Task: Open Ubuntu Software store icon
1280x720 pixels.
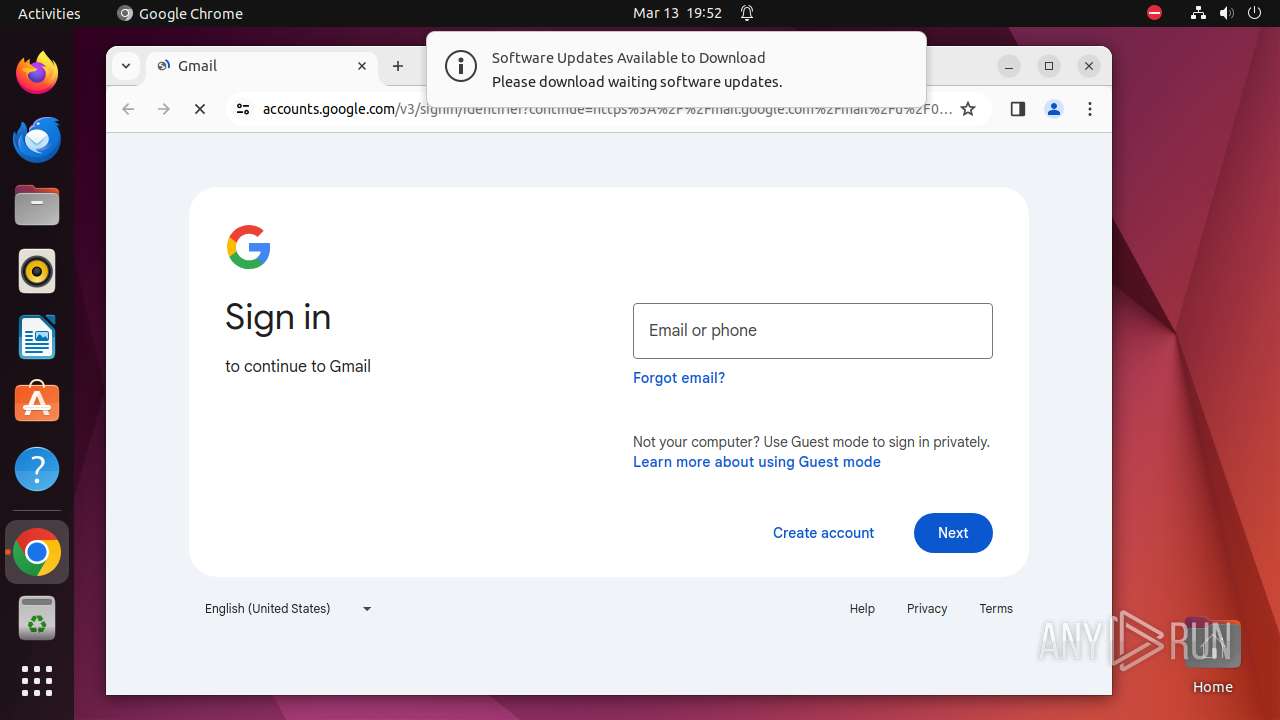Action: [37, 402]
